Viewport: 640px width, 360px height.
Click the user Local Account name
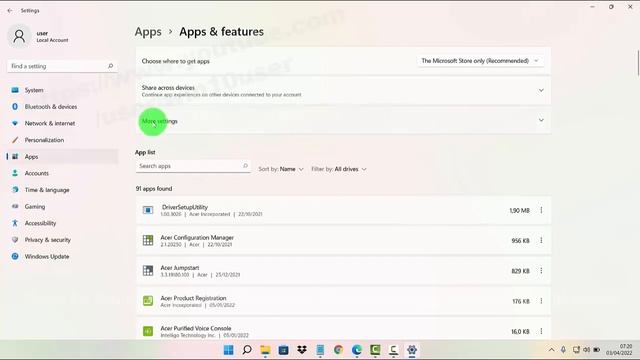pos(52,36)
